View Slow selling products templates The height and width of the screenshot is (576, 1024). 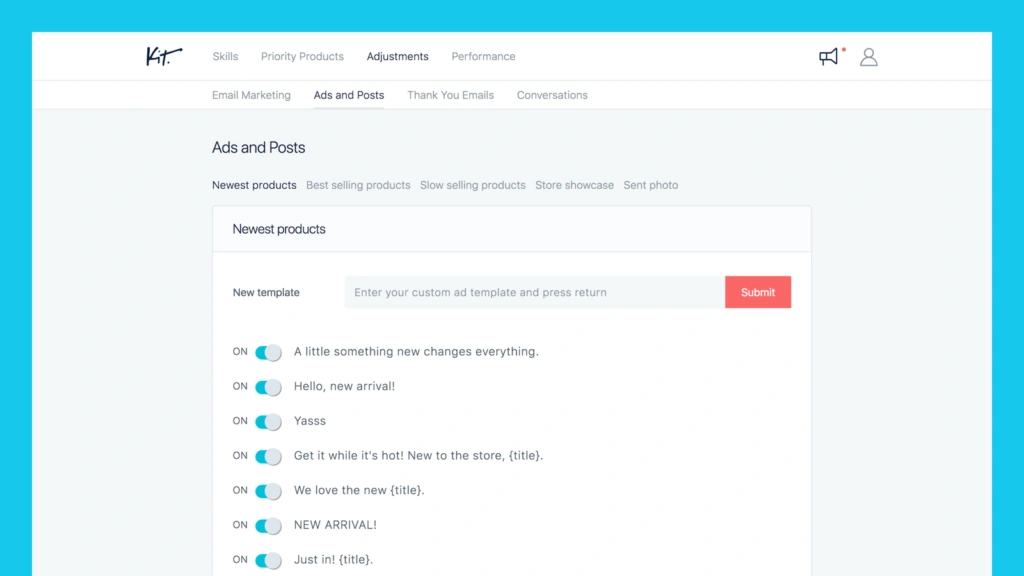click(x=472, y=185)
